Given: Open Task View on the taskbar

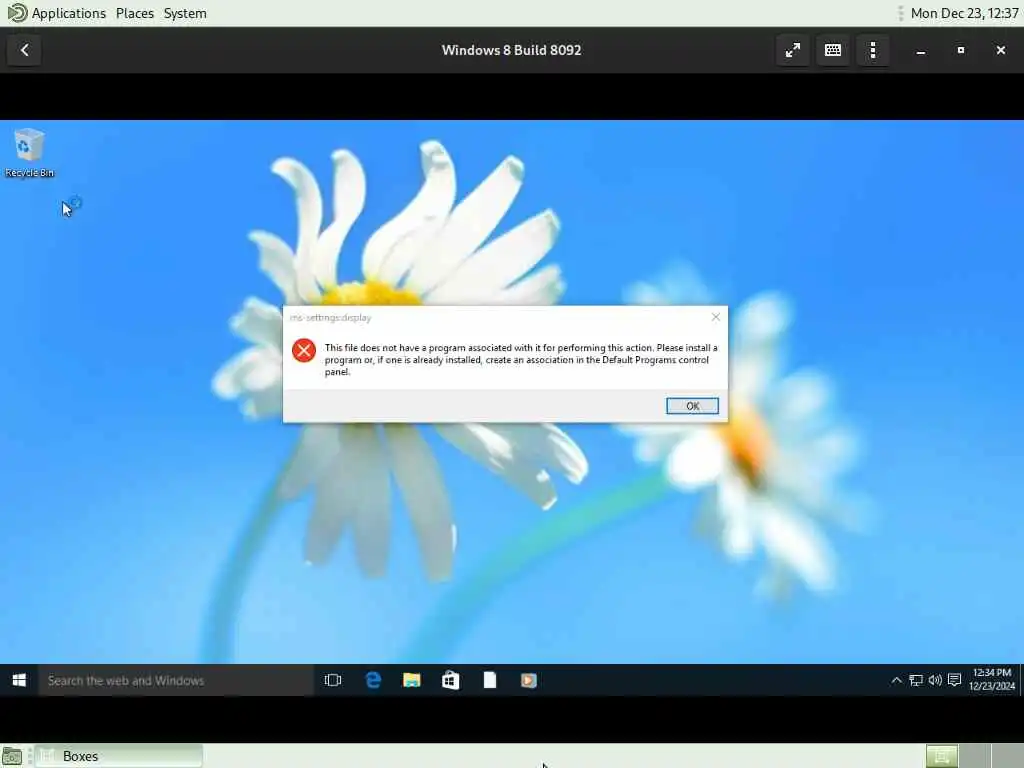Looking at the screenshot, I should pyautogui.click(x=333, y=680).
